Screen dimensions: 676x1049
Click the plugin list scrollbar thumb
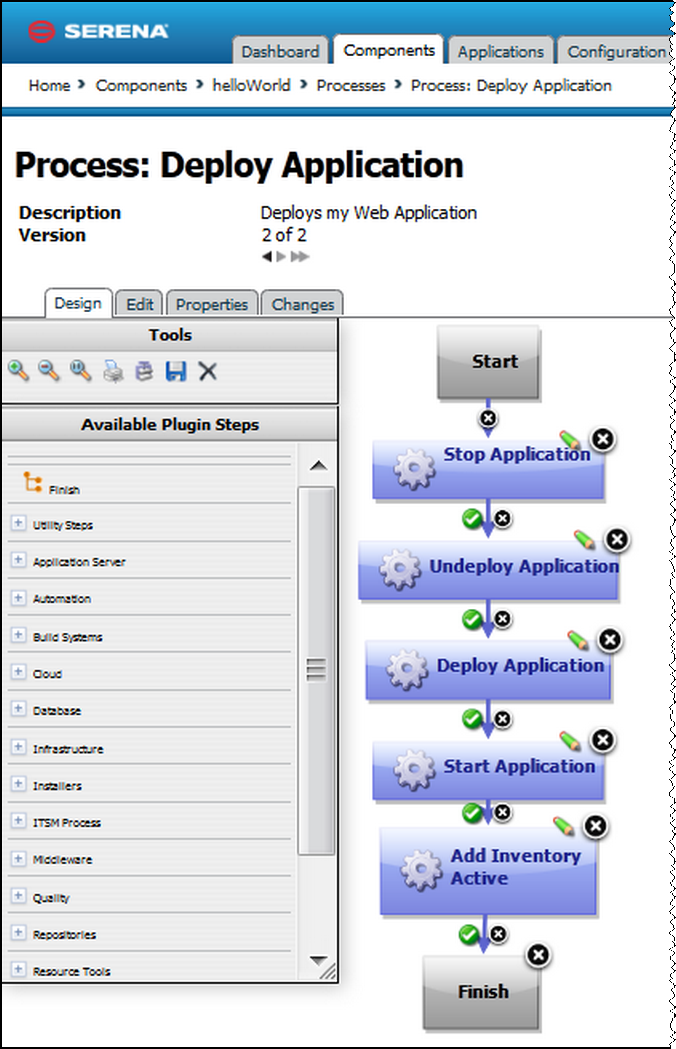click(316, 670)
